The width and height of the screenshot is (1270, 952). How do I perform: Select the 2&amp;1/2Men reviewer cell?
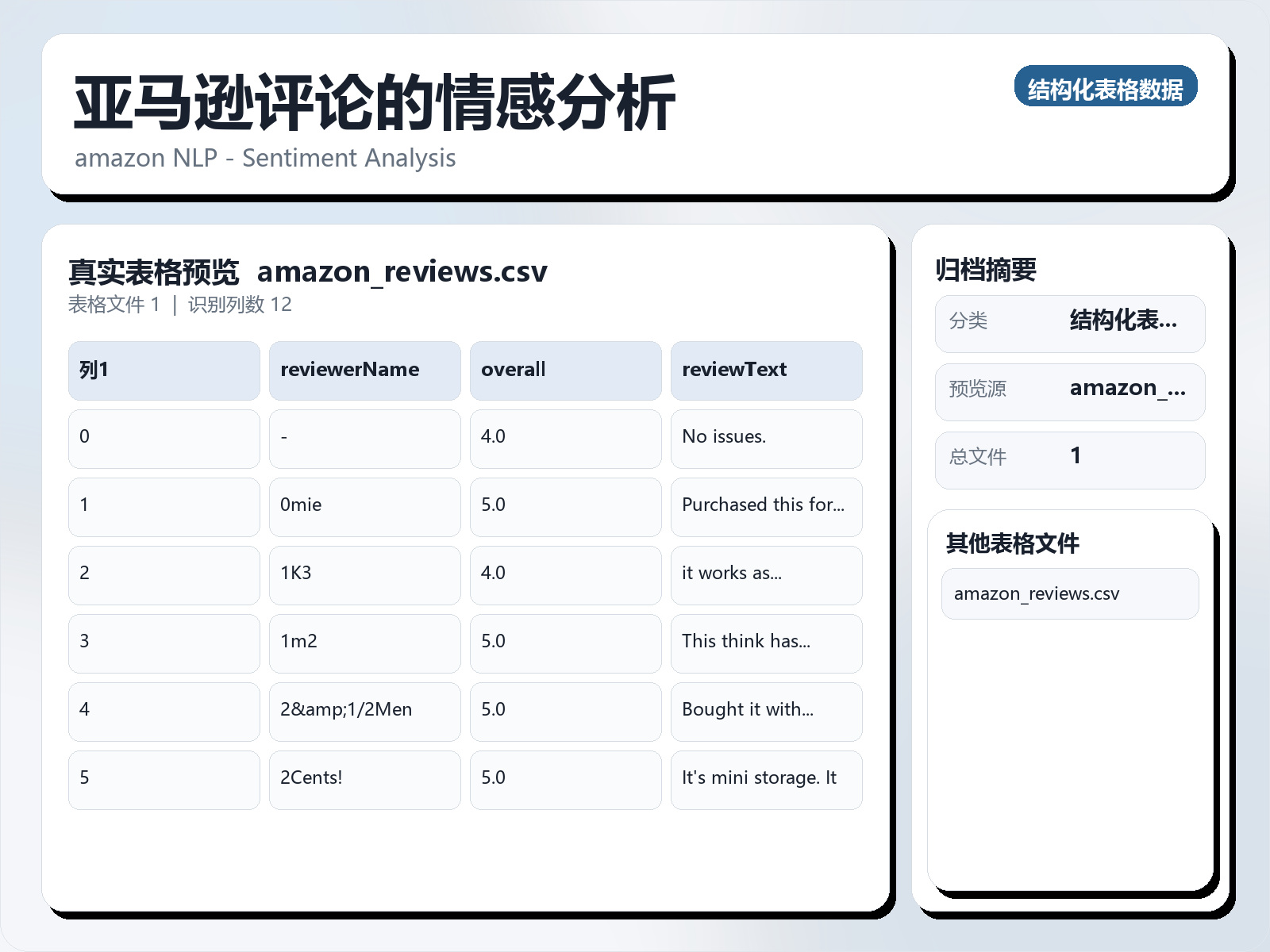[364, 711]
